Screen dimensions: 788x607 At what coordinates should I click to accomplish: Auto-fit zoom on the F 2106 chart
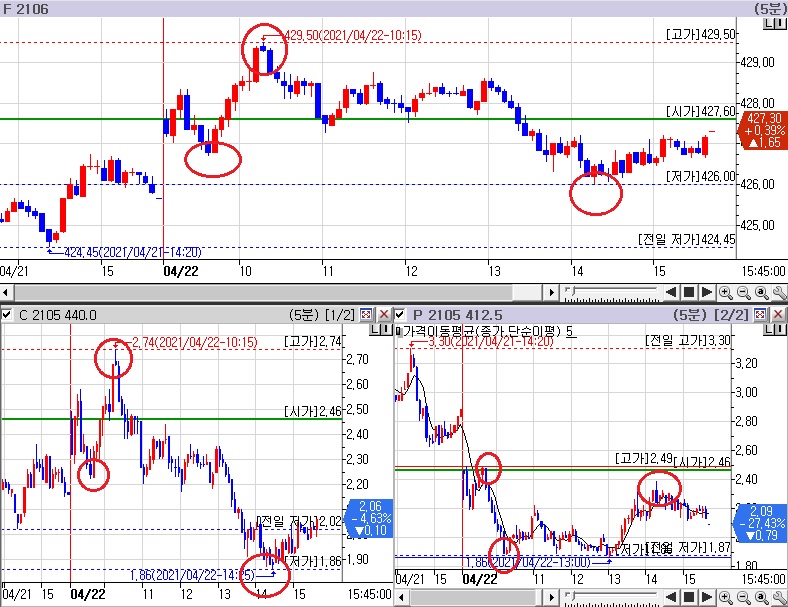coord(761,292)
